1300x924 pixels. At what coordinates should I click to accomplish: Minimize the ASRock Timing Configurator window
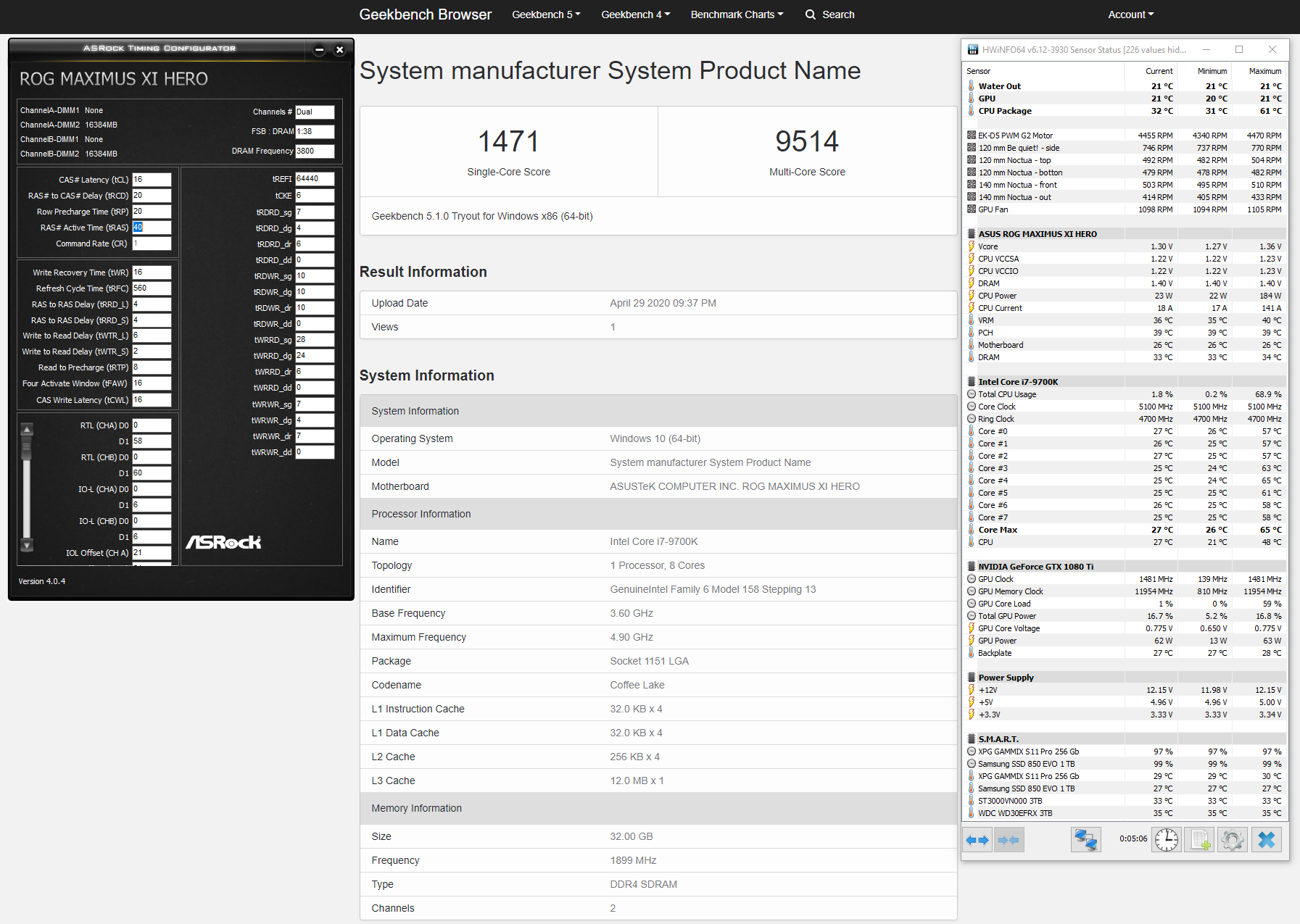click(319, 50)
